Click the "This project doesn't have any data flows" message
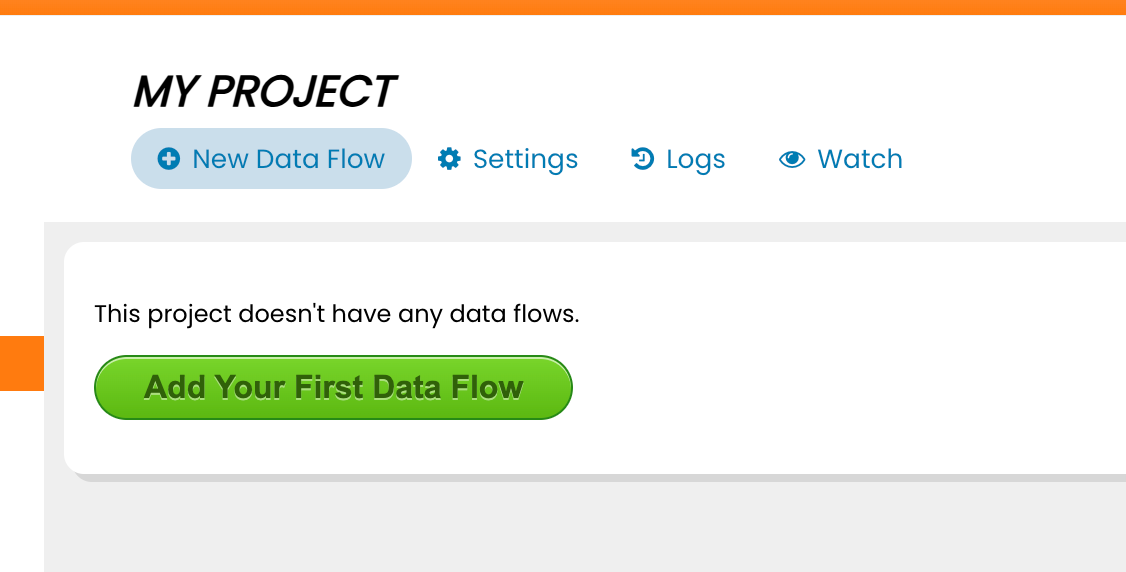This screenshot has height=572, width=1126. click(337, 314)
